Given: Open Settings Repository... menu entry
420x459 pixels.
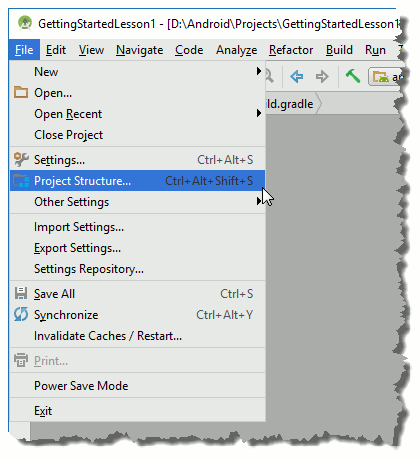Looking at the screenshot, I should click(137, 269).
